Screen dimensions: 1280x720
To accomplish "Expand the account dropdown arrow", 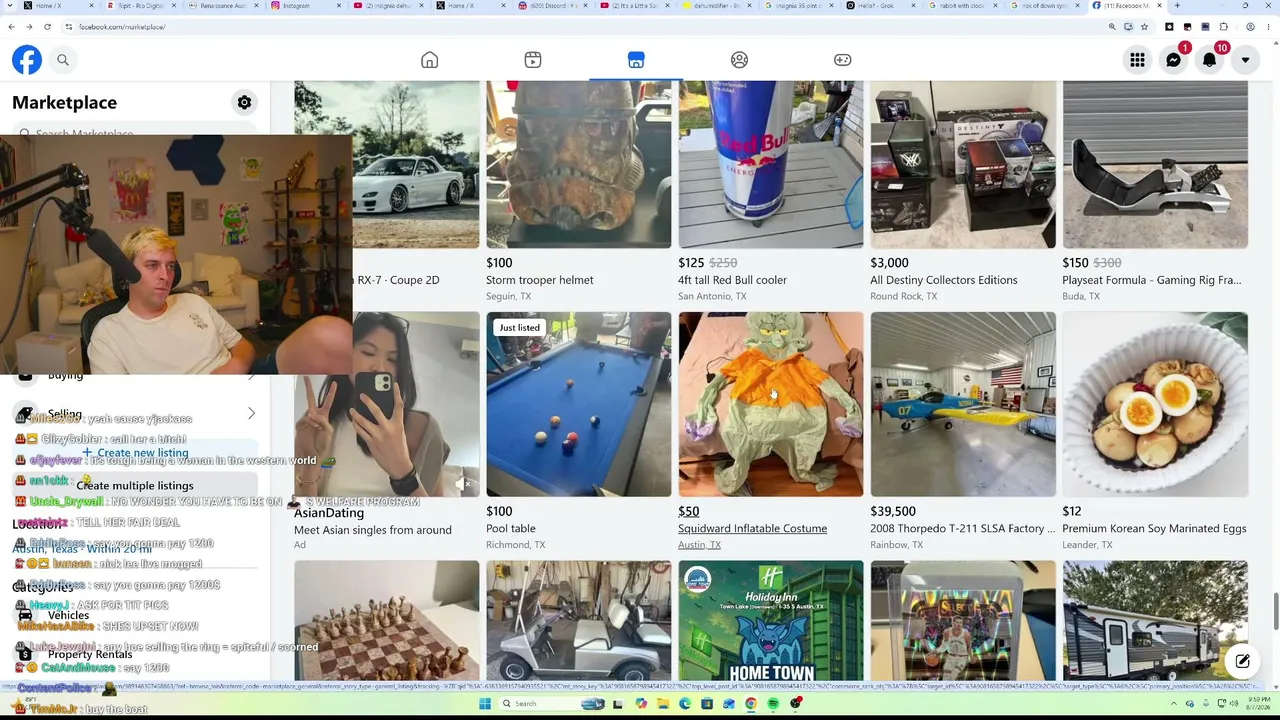I will pos(1245,61).
